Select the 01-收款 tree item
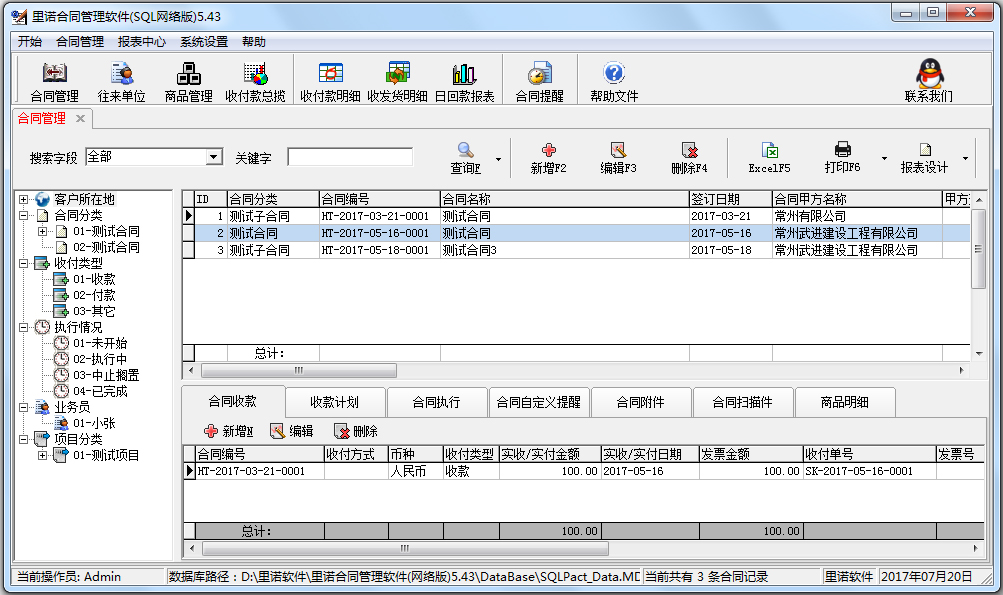 84,279
